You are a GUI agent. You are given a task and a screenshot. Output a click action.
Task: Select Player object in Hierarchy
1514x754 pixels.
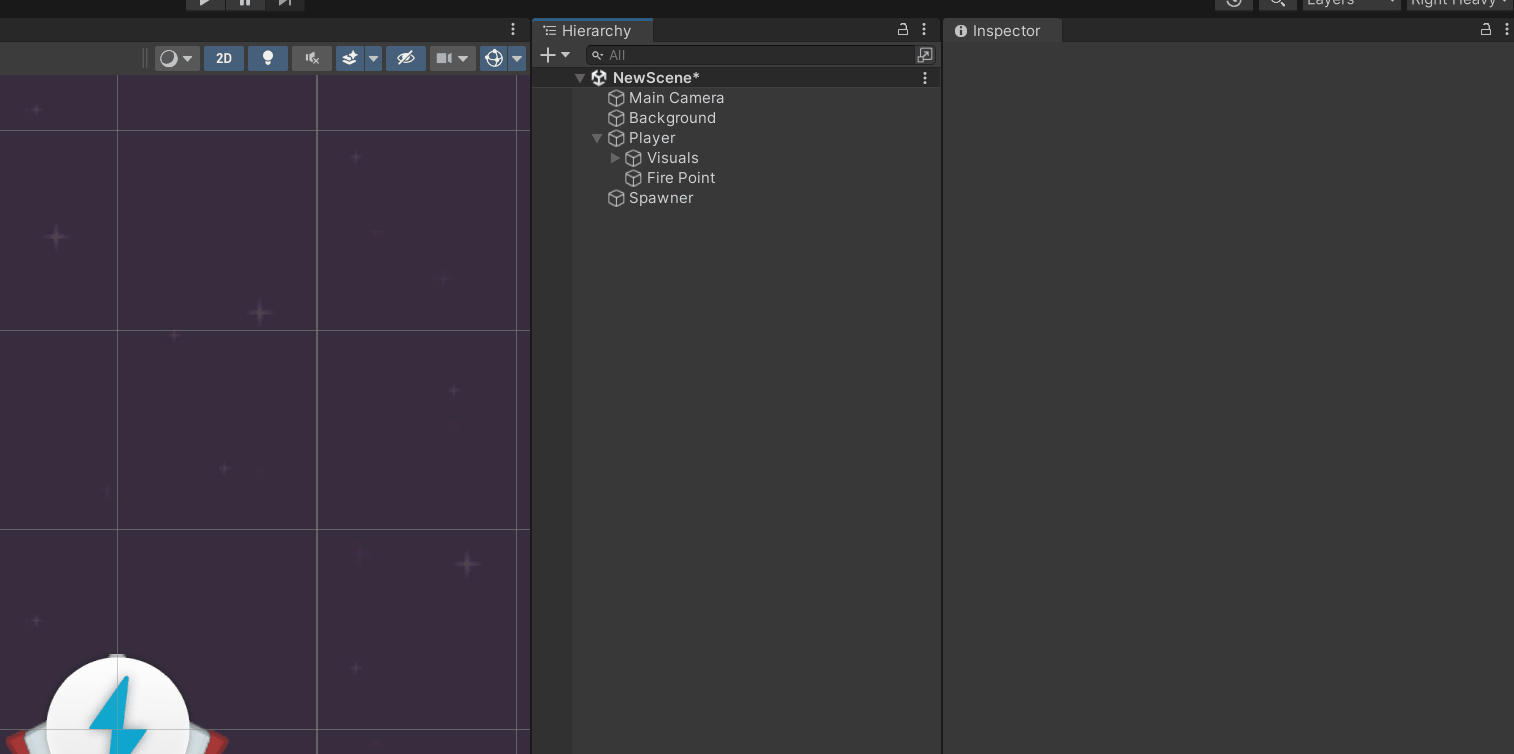coord(652,138)
